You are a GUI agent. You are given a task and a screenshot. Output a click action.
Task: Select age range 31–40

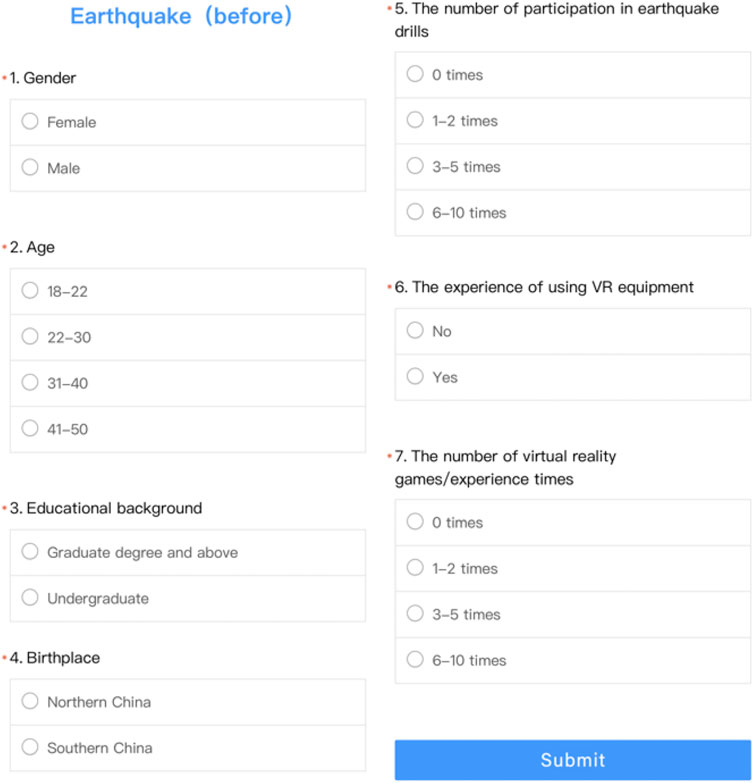click(30, 383)
